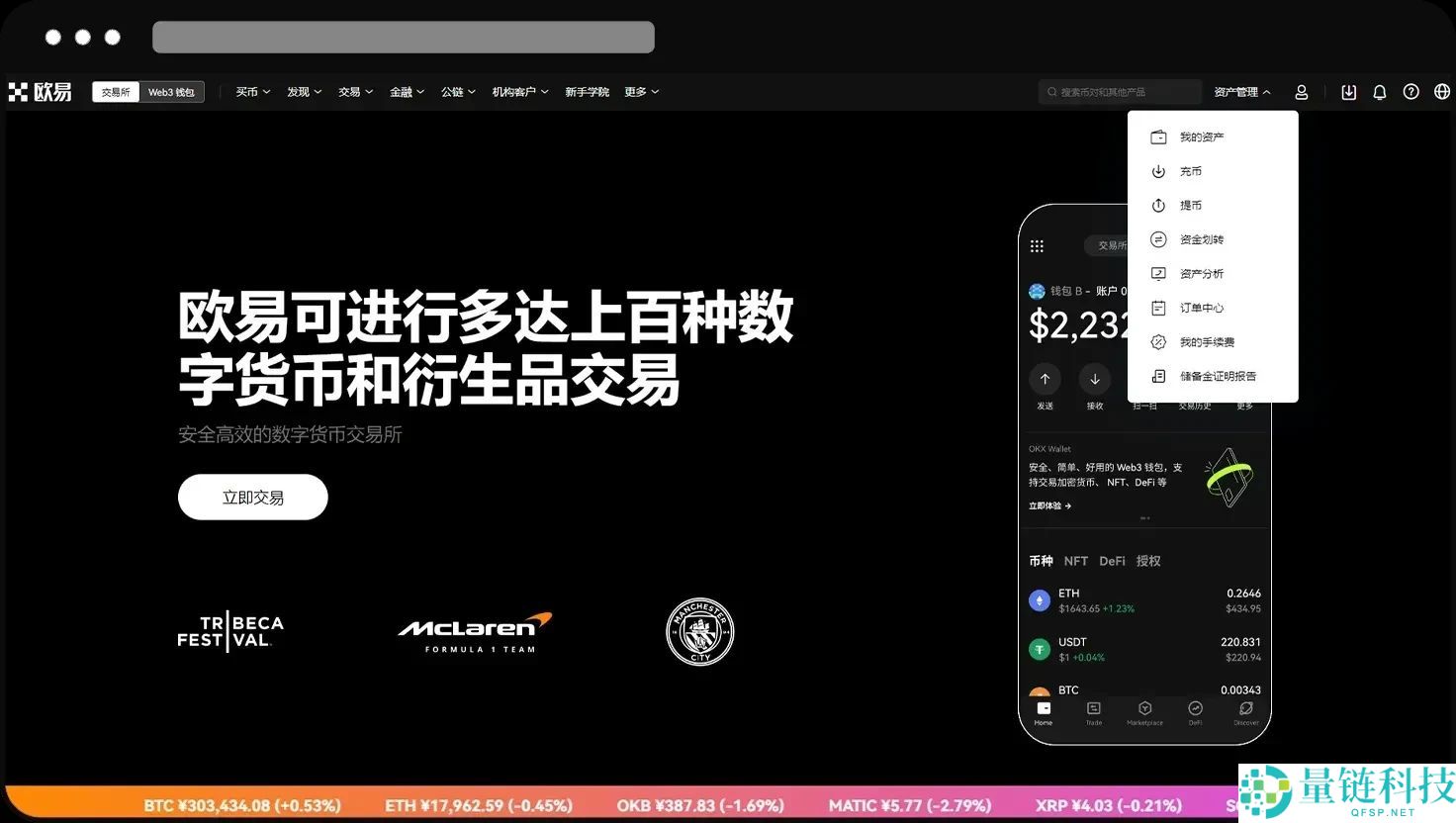
Task: Open 资产分析 analysis option
Action: (x=1202, y=273)
